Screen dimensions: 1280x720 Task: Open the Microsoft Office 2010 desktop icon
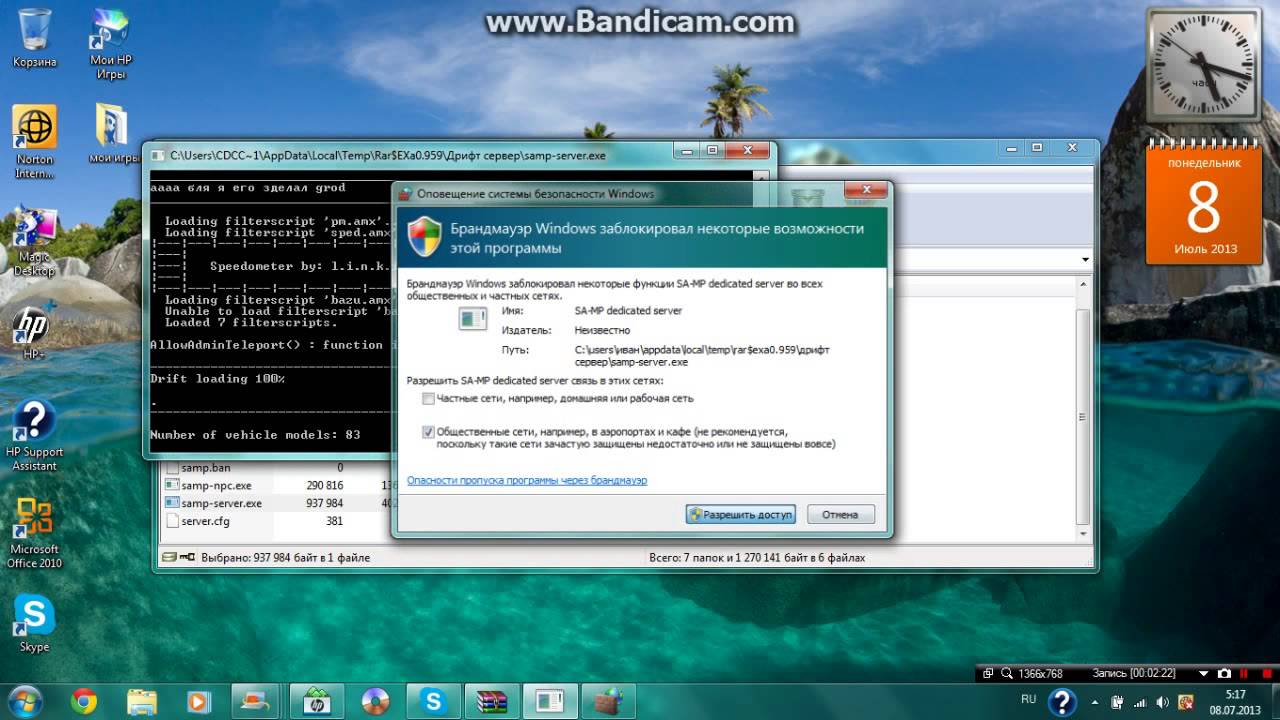pyautogui.click(x=34, y=534)
